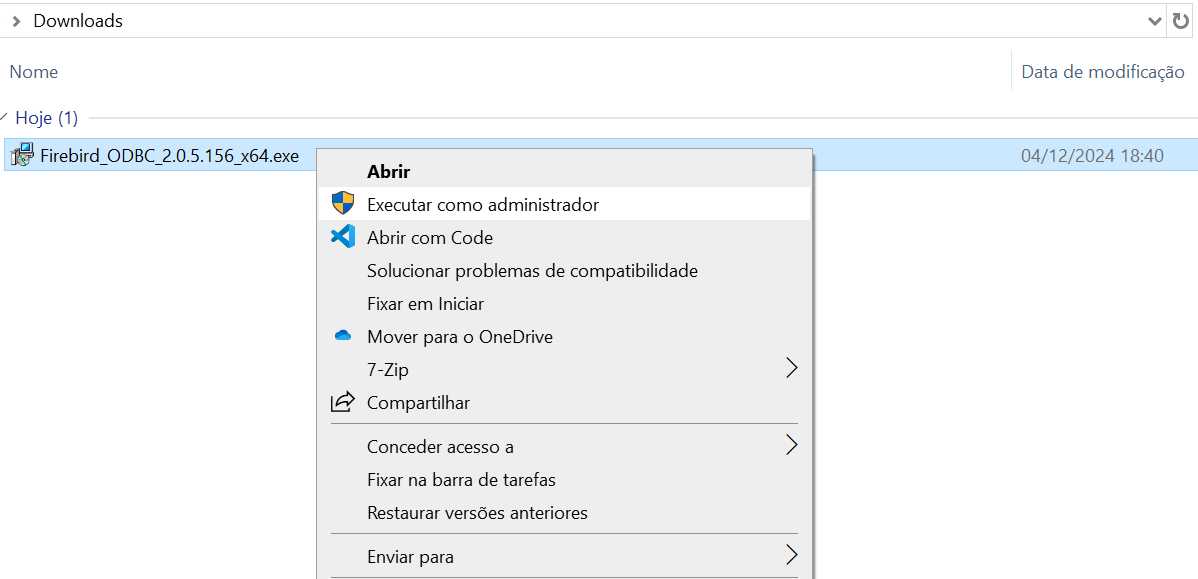
Task: Click the VS Code icon in context menu
Action: pyautogui.click(x=343, y=237)
